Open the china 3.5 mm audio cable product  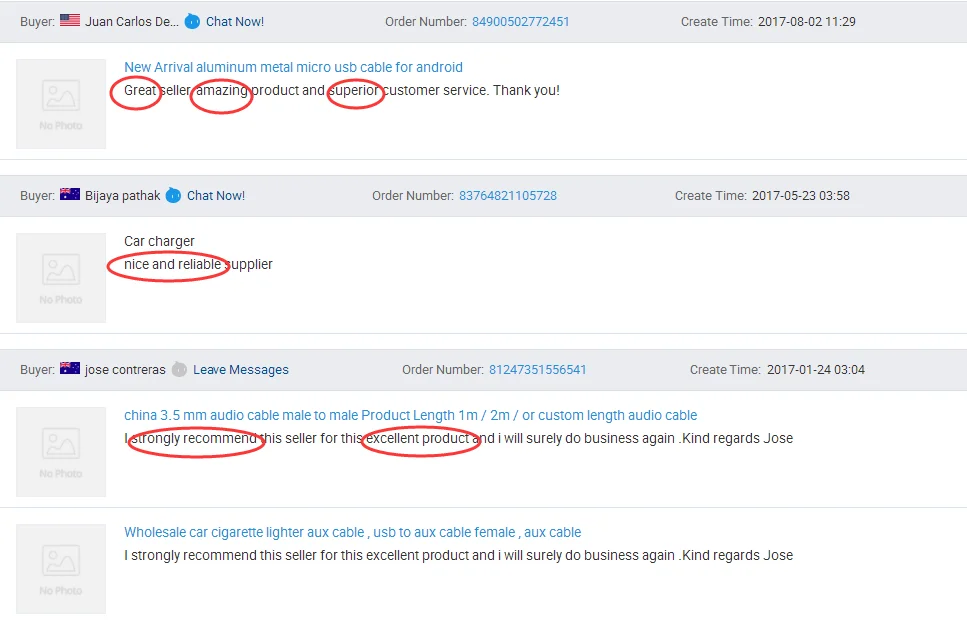coord(410,415)
